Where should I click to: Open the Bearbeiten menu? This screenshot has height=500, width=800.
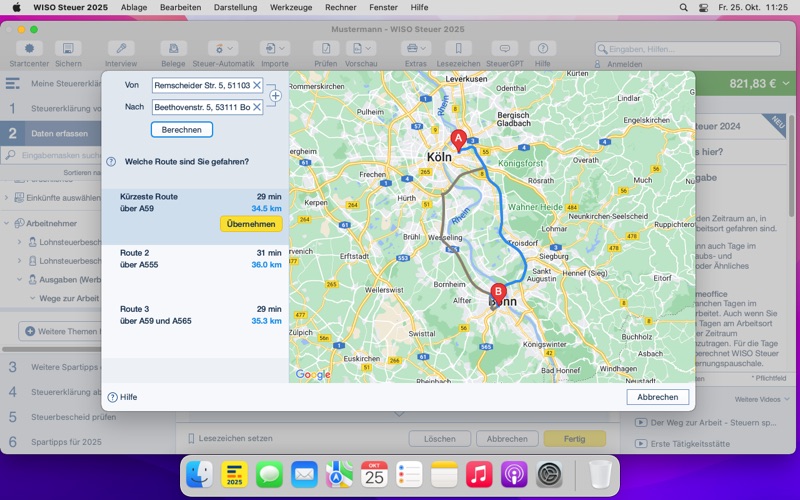tap(181, 7)
